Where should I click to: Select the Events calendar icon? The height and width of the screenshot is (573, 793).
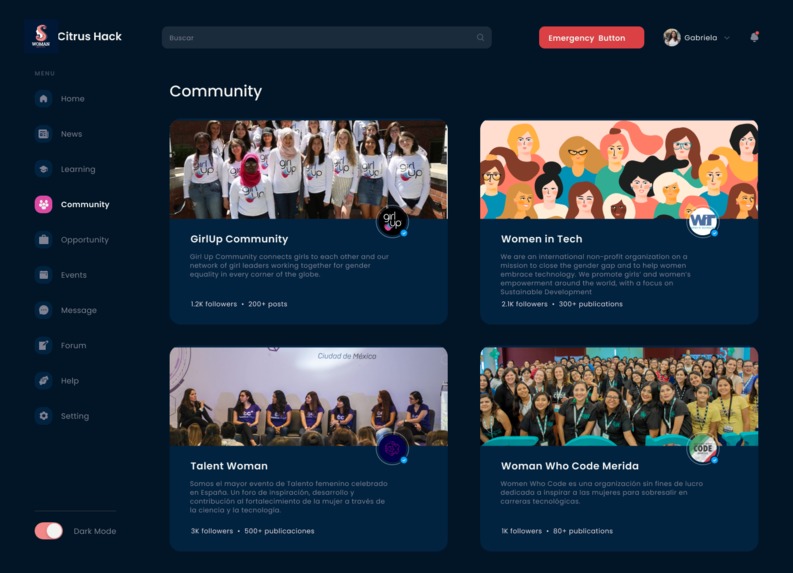point(43,275)
